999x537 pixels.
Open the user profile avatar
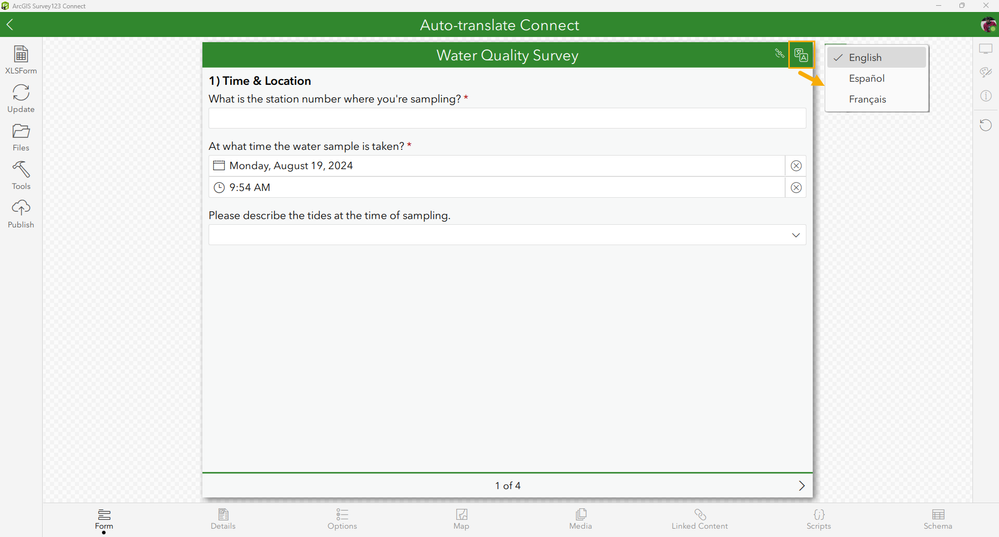point(989,25)
